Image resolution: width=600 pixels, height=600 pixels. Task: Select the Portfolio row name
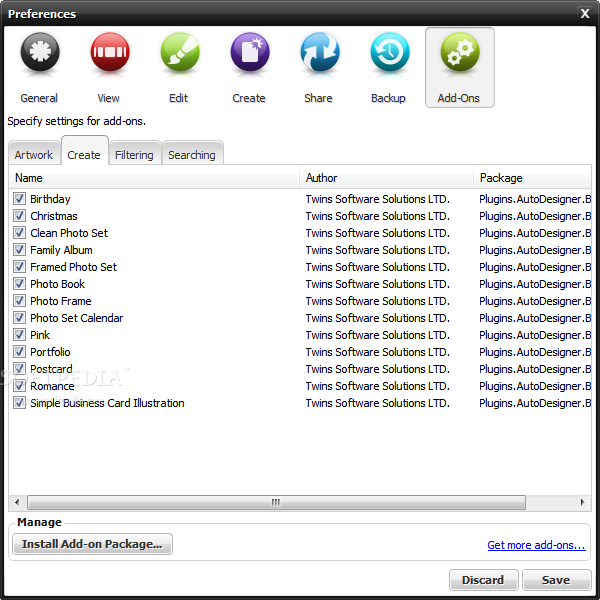[x=50, y=352]
